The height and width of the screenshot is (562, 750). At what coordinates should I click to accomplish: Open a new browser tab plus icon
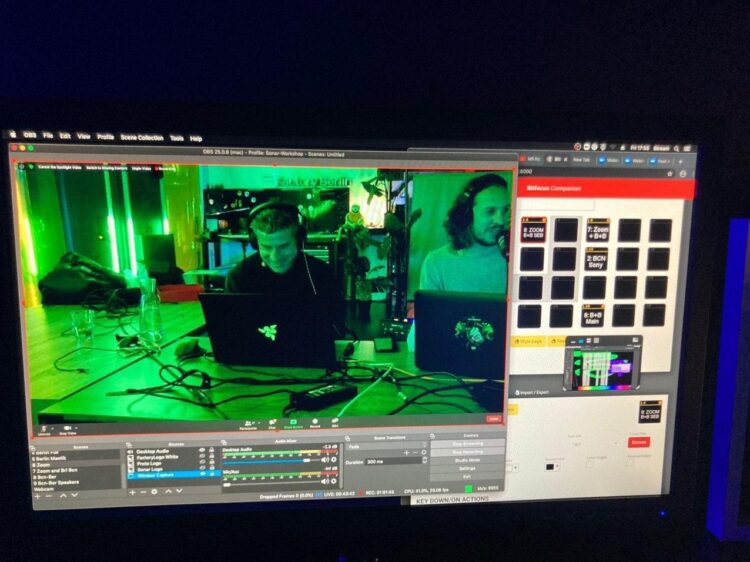coord(680,162)
